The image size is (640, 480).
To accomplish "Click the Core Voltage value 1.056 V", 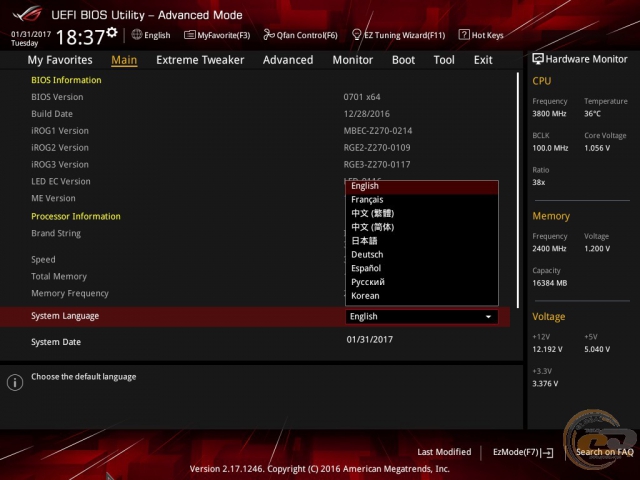I will (597, 148).
